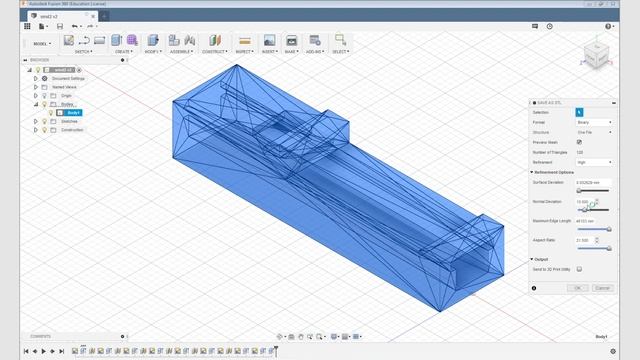Cancel the Save as STL dialog
640x360 pixels.
click(602, 288)
